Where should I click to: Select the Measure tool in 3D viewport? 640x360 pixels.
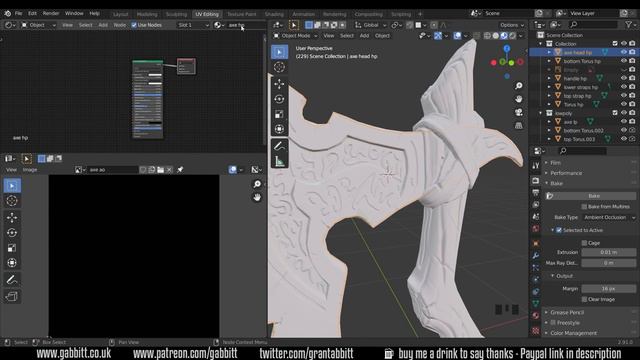(280, 161)
